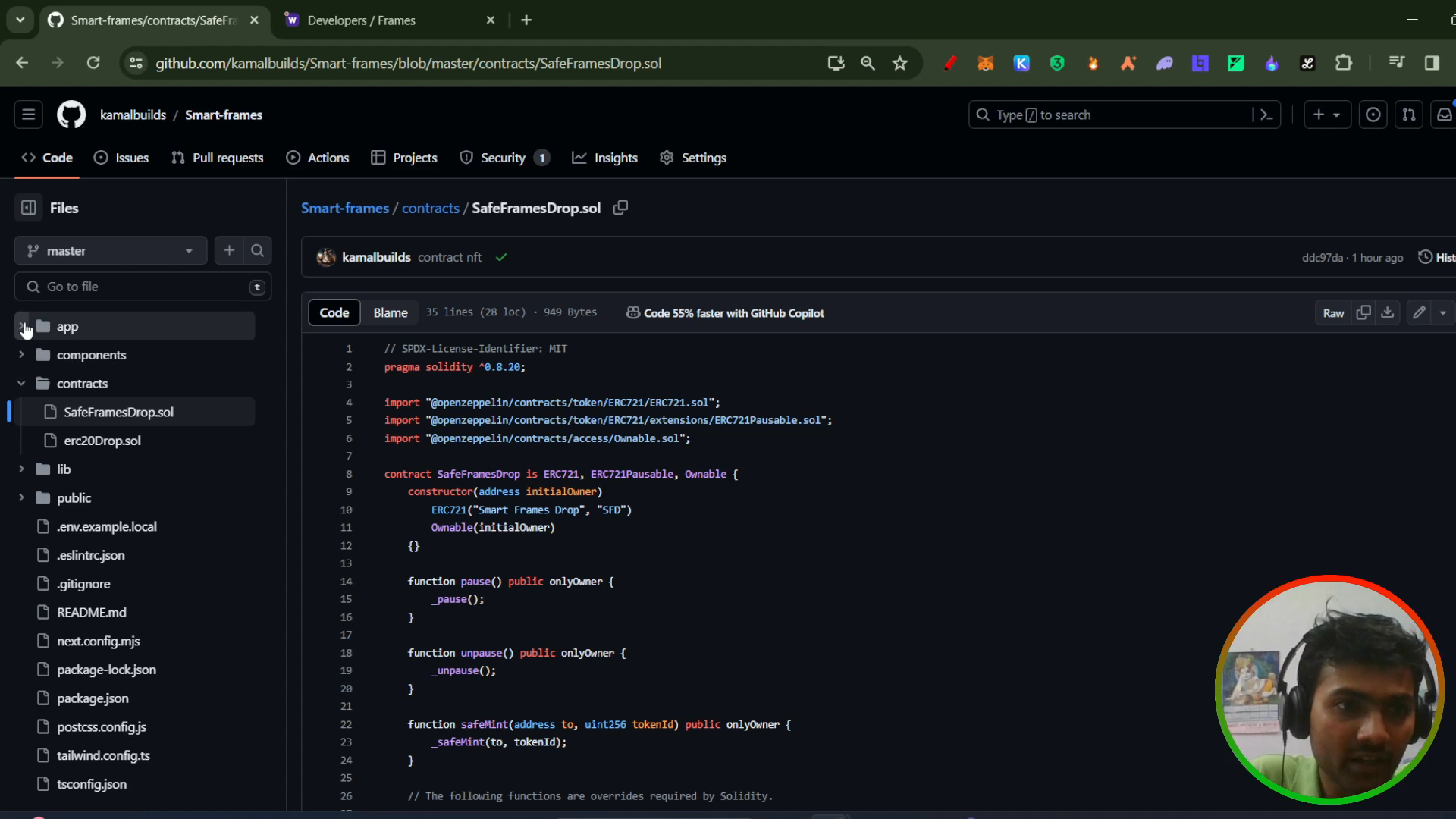The width and height of the screenshot is (1456, 819).
Task: Open the contract nft commit message
Action: coord(450,258)
